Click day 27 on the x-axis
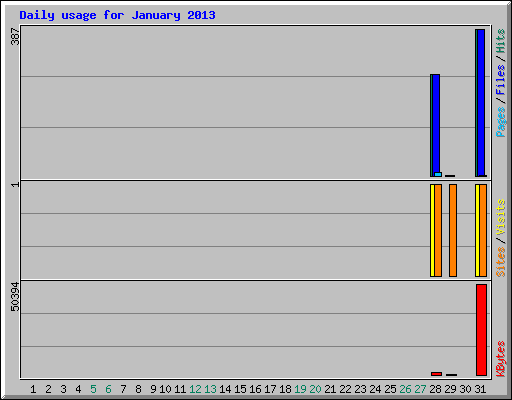 tap(420, 389)
